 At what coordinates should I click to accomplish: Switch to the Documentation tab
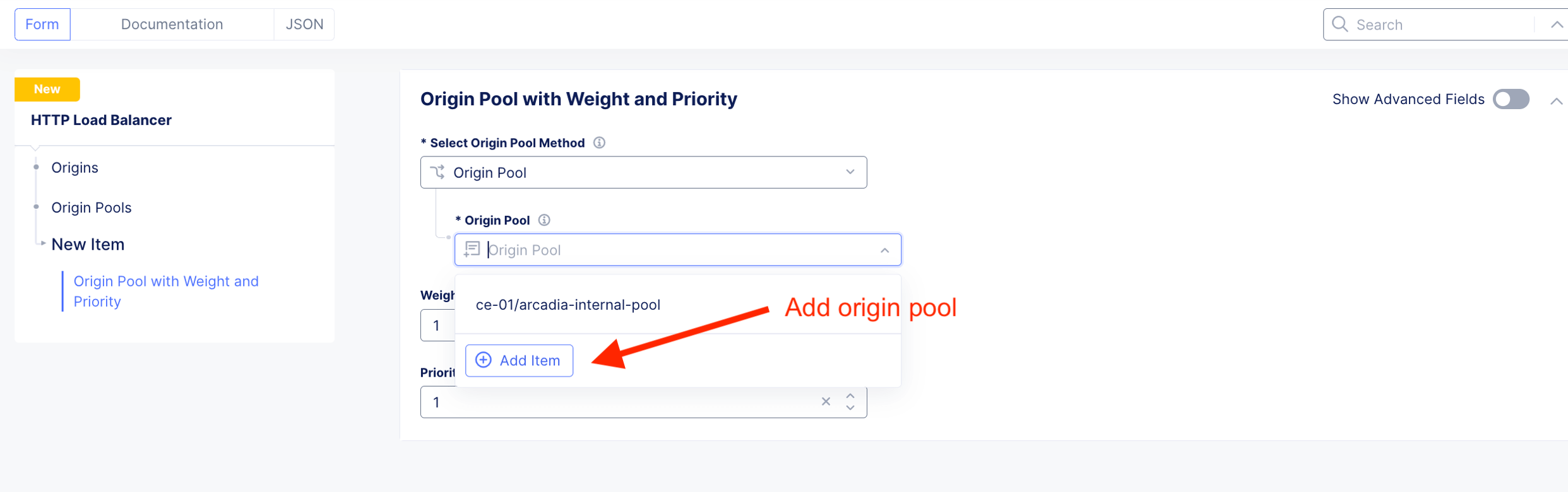pyautogui.click(x=172, y=25)
